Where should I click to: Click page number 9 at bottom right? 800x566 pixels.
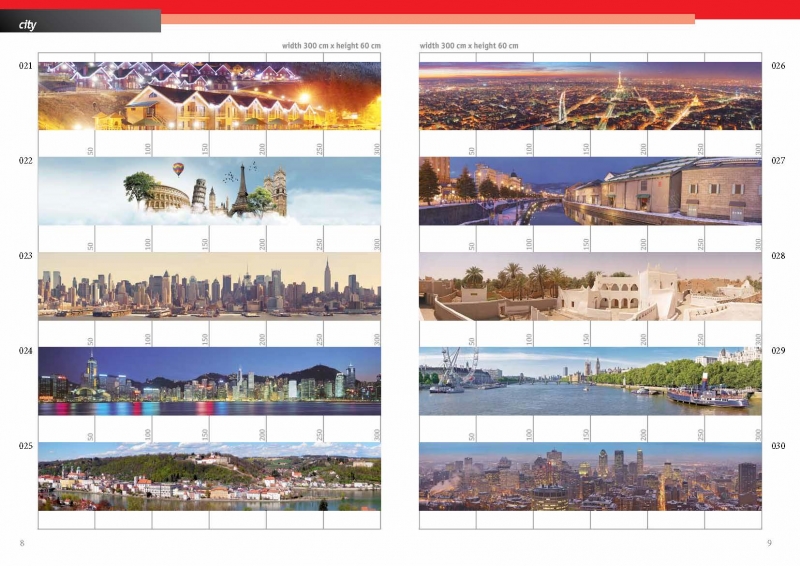tap(769, 542)
